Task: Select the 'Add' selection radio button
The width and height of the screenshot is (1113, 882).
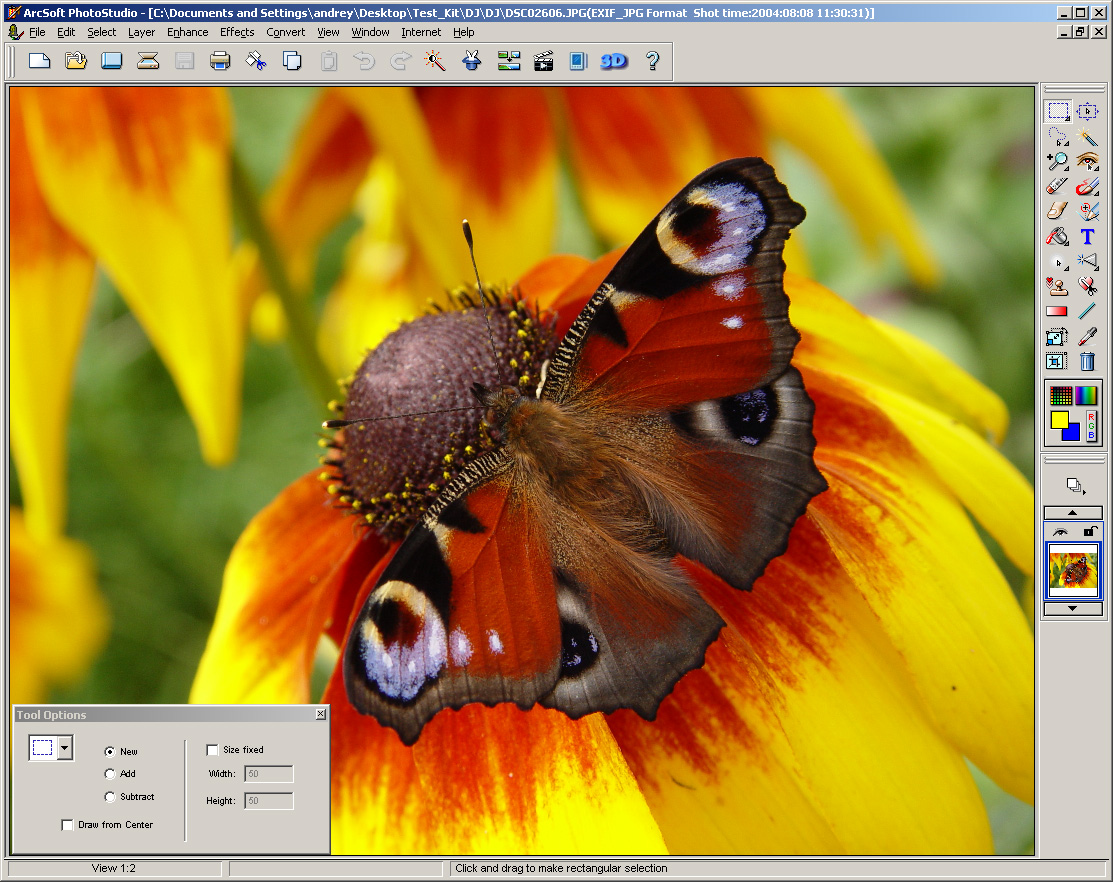Action: [x=110, y=773]
